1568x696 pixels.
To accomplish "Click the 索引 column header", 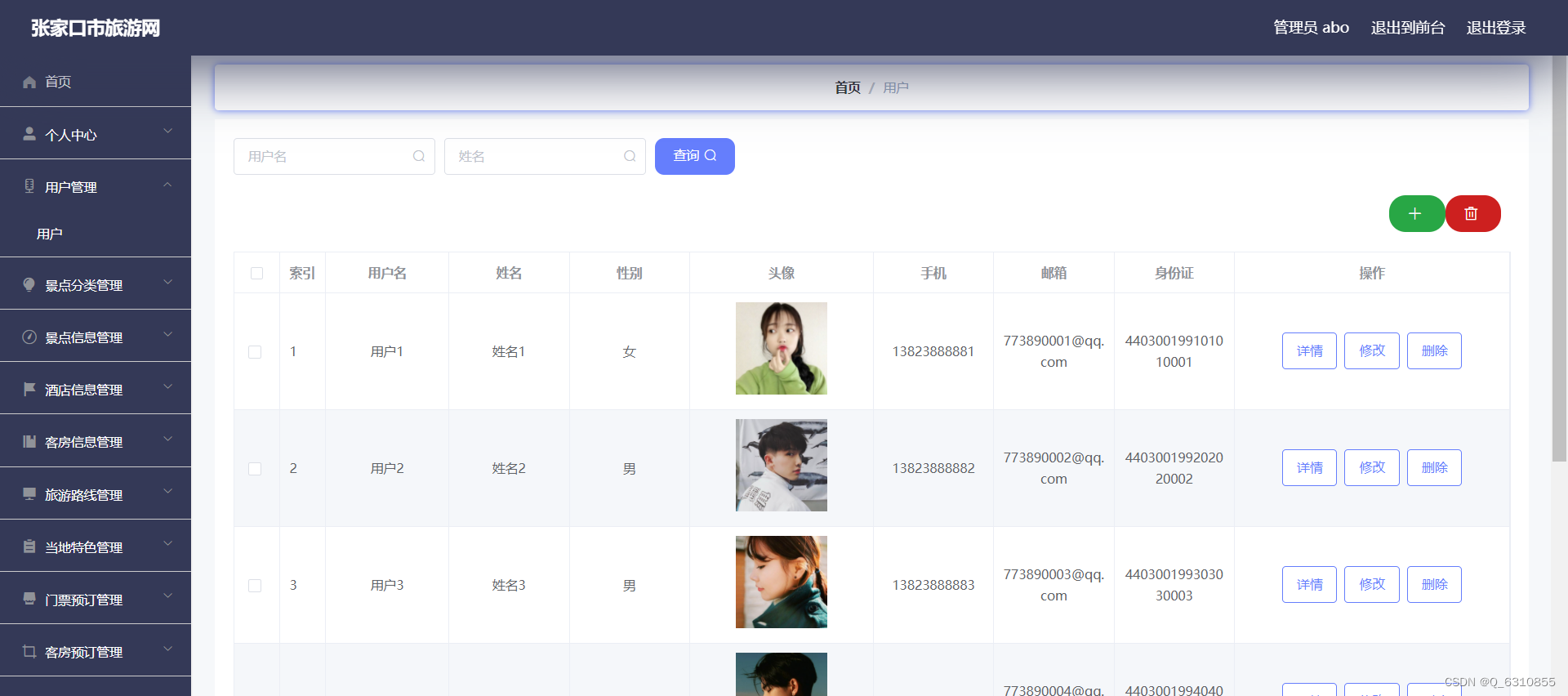I will pos(302,273).
